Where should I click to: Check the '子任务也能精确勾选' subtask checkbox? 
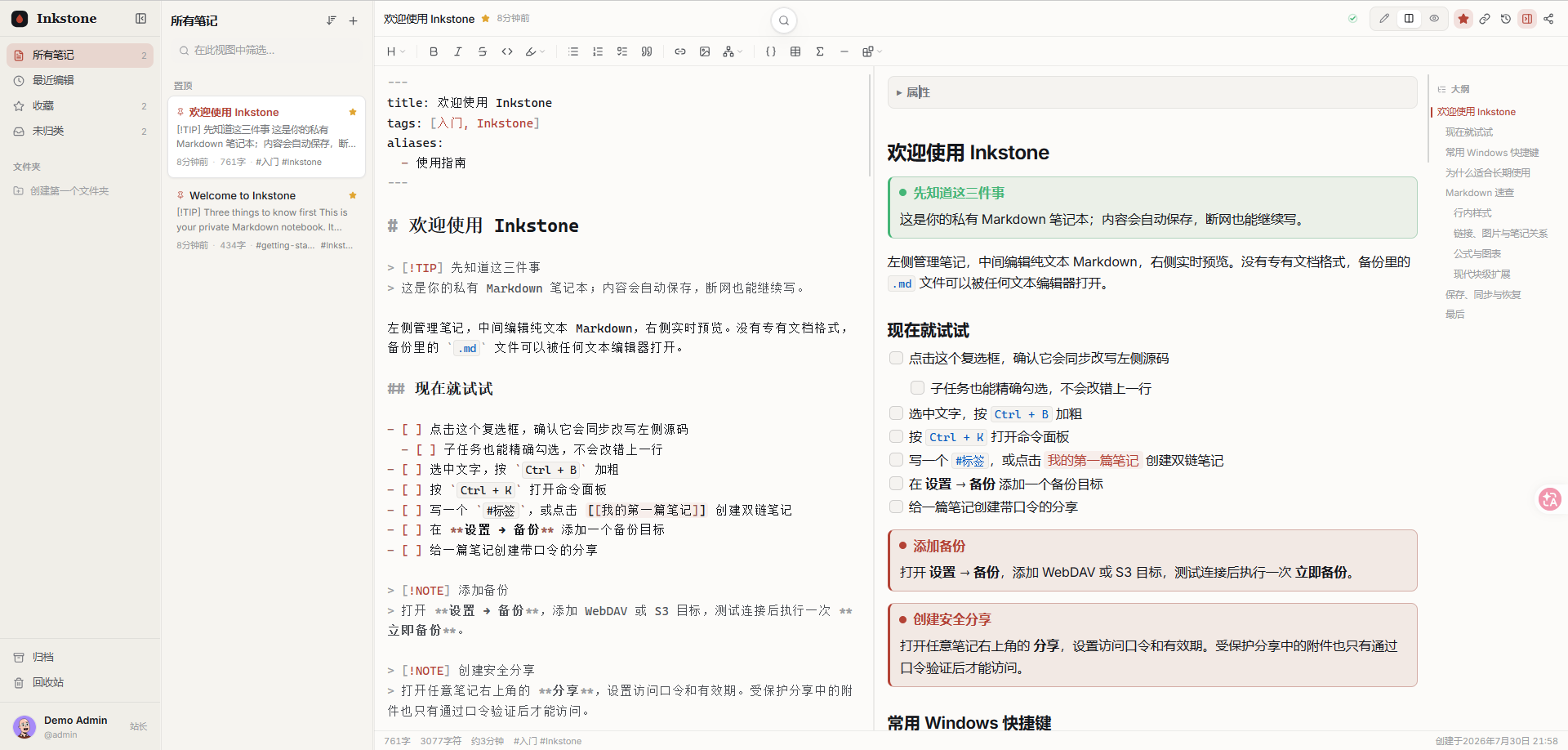point(918,388)
